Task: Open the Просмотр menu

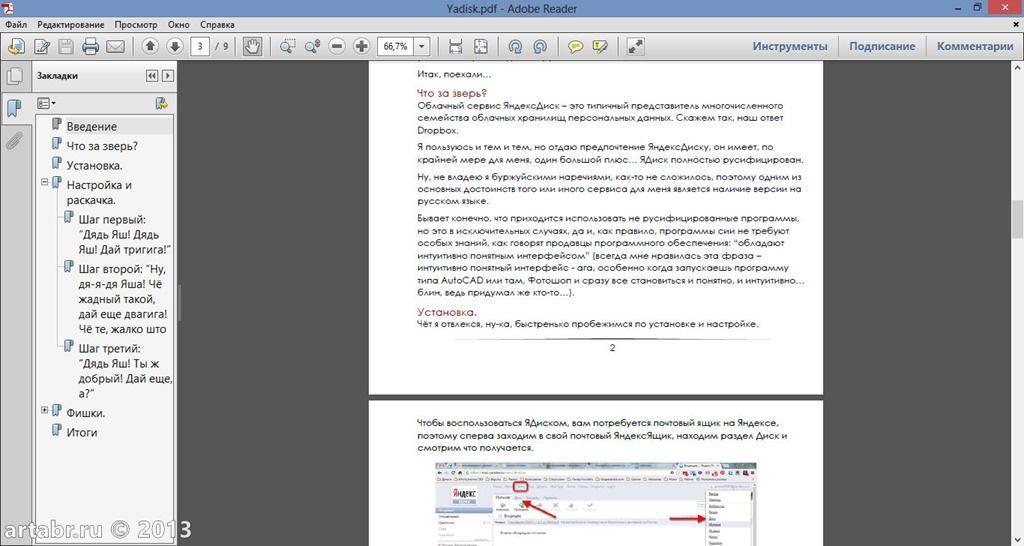Action: 136,23
